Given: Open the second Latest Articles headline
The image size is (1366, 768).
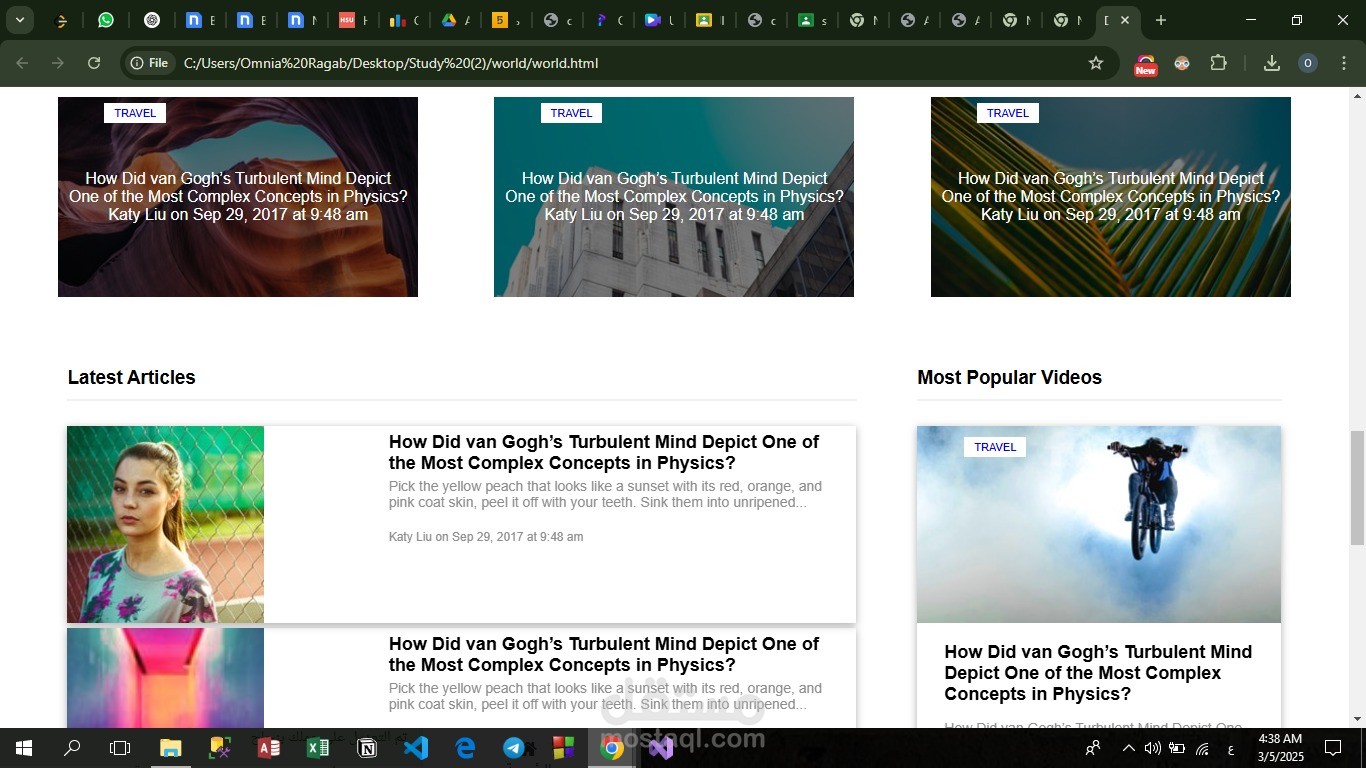Looking at the screenshot, I should pos(604,654).
